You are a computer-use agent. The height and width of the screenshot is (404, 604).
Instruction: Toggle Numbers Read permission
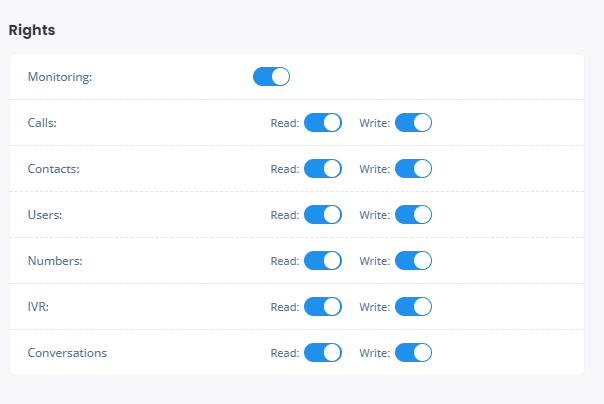coord(323,261)
